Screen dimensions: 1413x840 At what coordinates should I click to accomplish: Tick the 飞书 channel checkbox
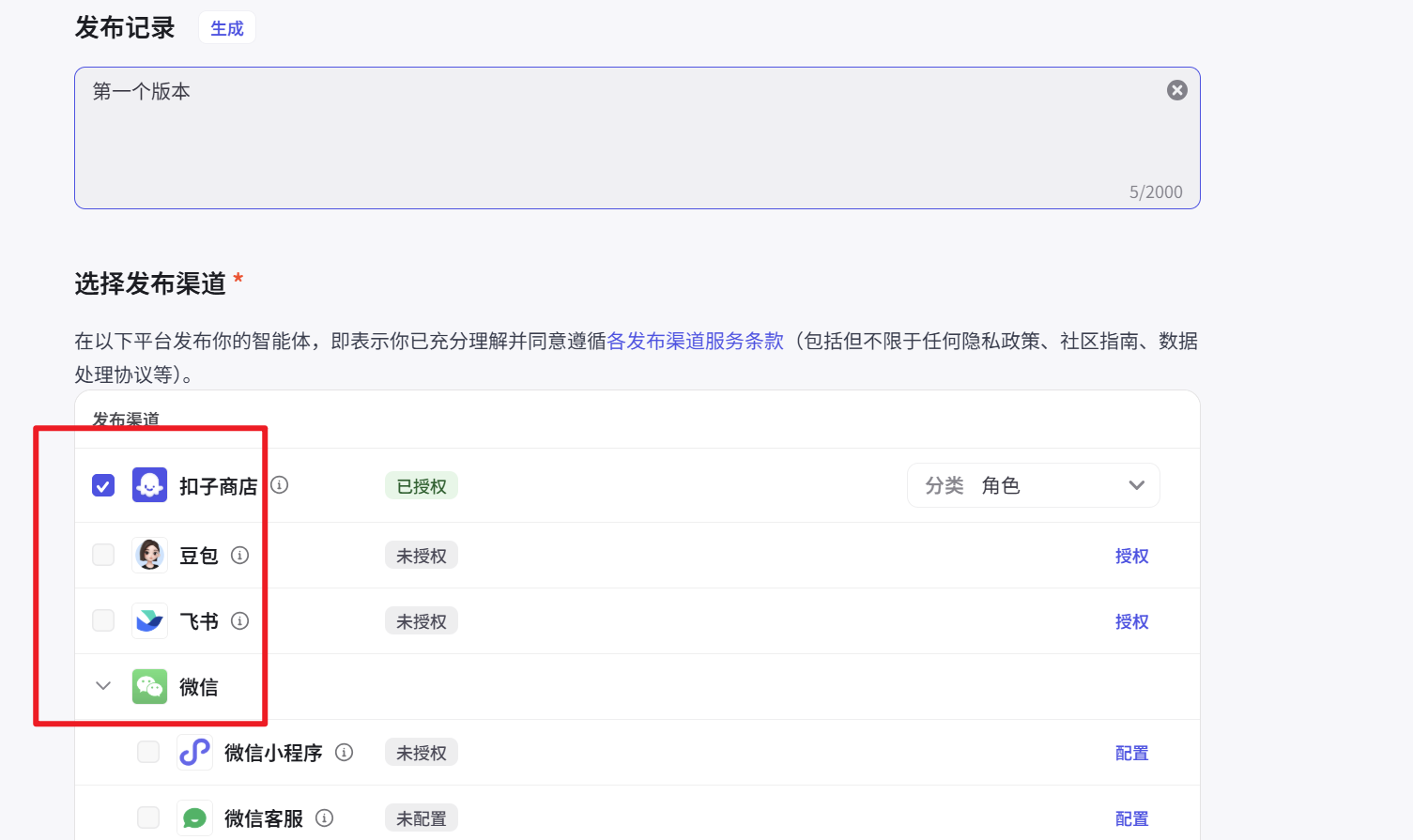click(x=103, y=620)
